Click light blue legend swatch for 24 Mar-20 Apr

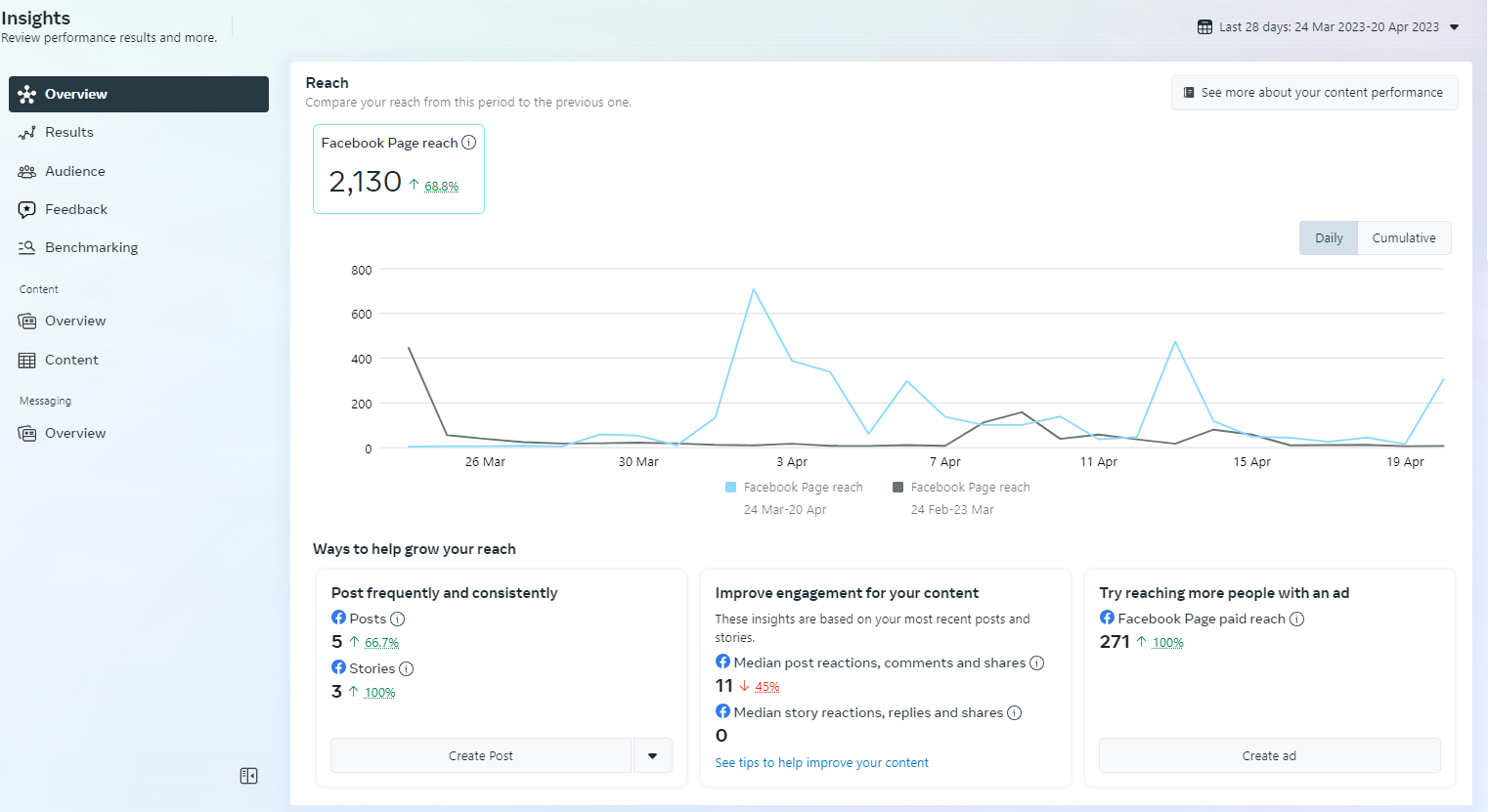[730, 488]
